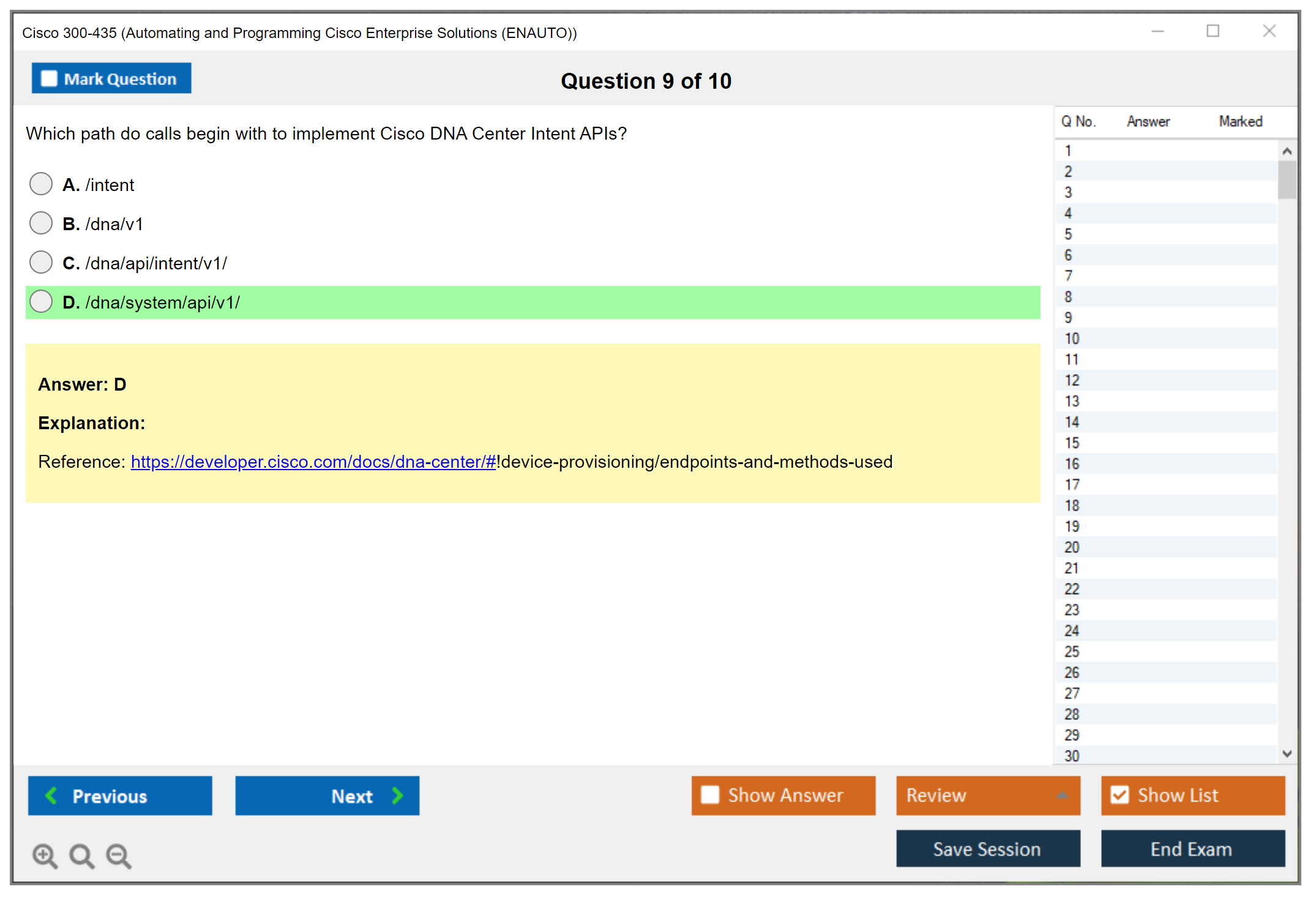Uncheck the Show List checkbox
The height and width of the screenshot is (900, 1316).
click(1120, 795)
